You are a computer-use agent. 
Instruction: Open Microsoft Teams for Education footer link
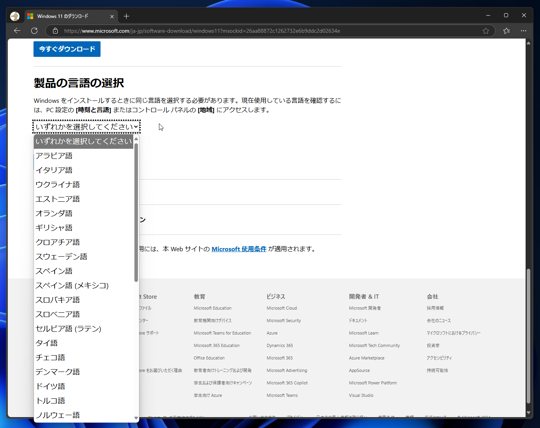pyautogui.click(x=222, y=333)
